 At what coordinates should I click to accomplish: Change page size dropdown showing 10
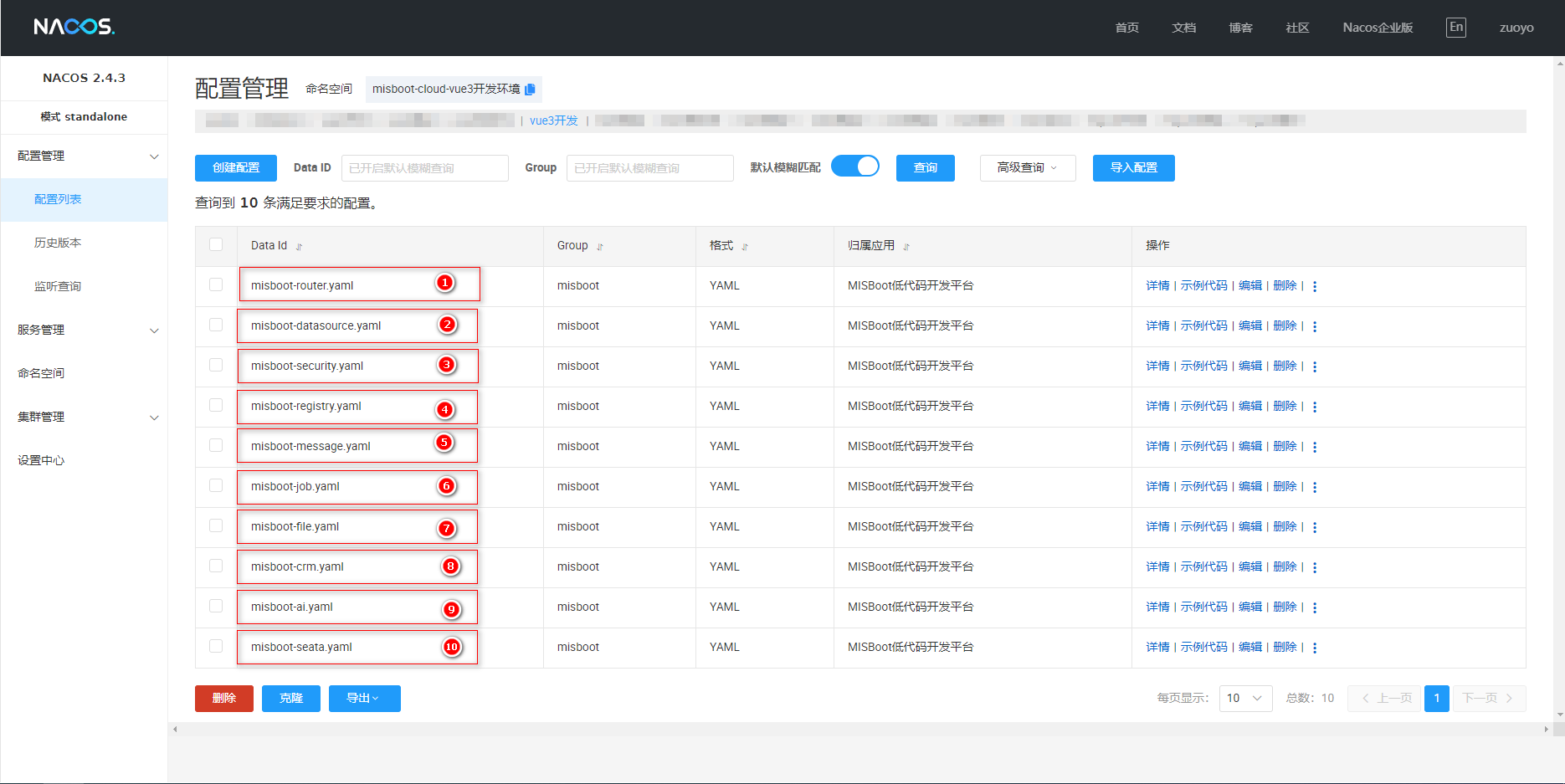coord(1245,699)
